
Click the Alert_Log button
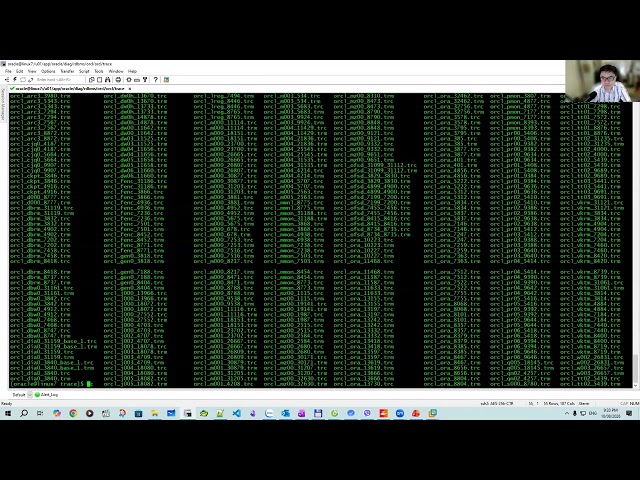[47, 395]
